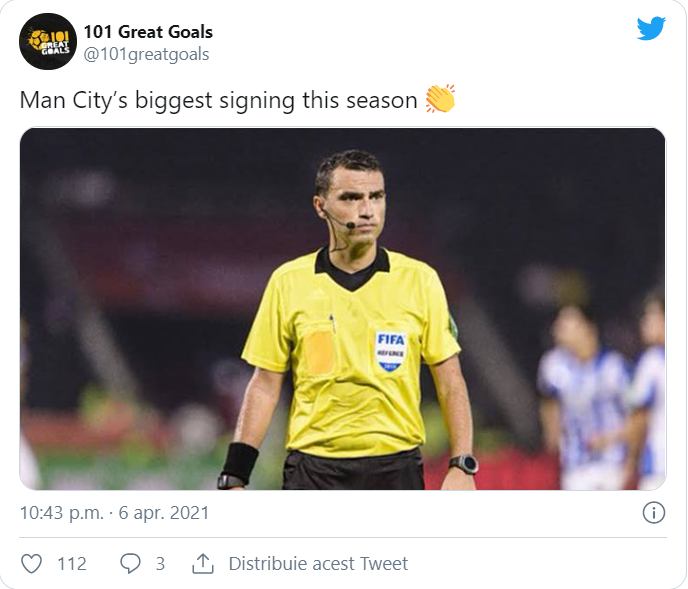Click the reply speech bubble icon
Image resolution: width=688 pixels, height=589 pixels.
tap(130, 564)
